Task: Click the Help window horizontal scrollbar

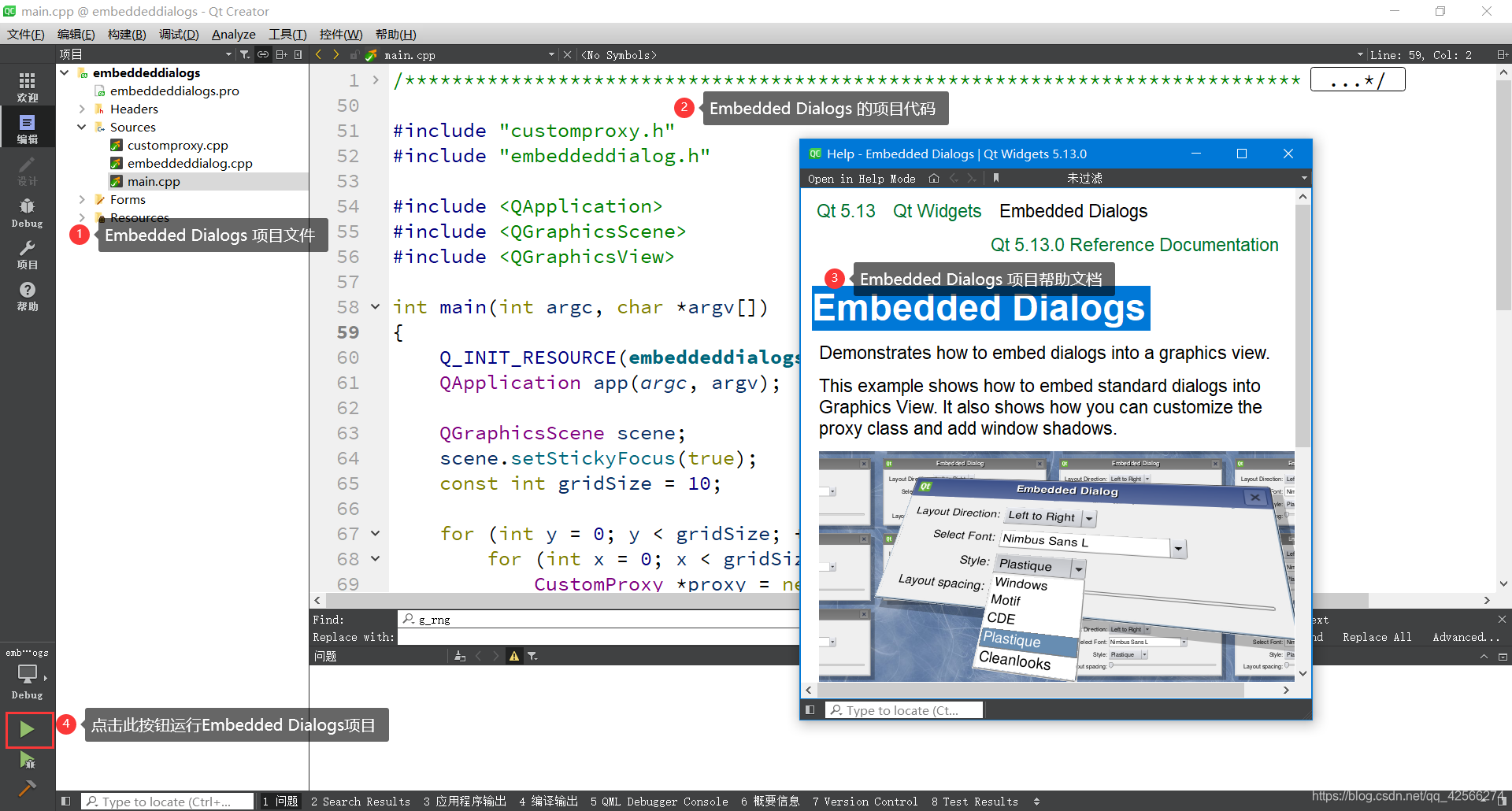Action: (x=1030, y=690)
